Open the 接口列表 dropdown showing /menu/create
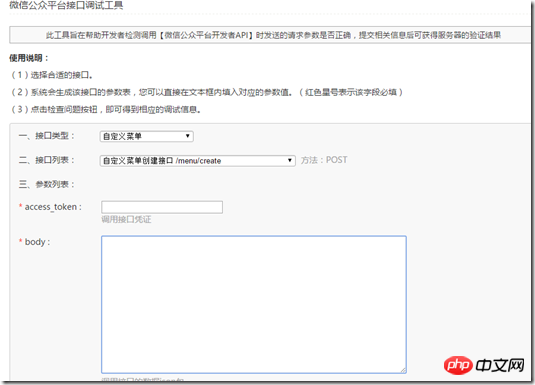Screen dimensions: 535x385 click(x=198, y=161)
